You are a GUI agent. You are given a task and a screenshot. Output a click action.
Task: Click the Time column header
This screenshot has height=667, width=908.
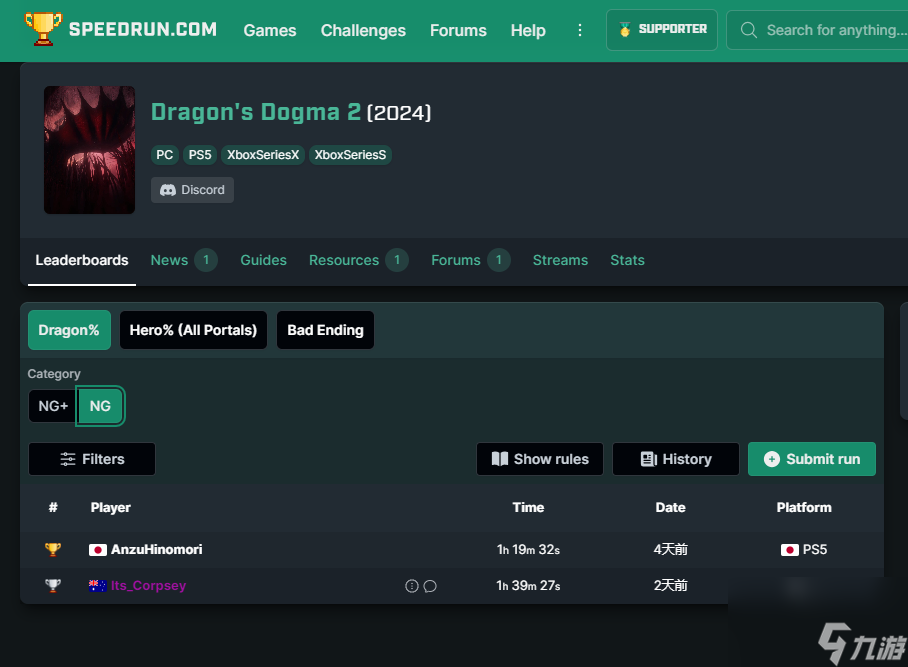pos(528,508)
